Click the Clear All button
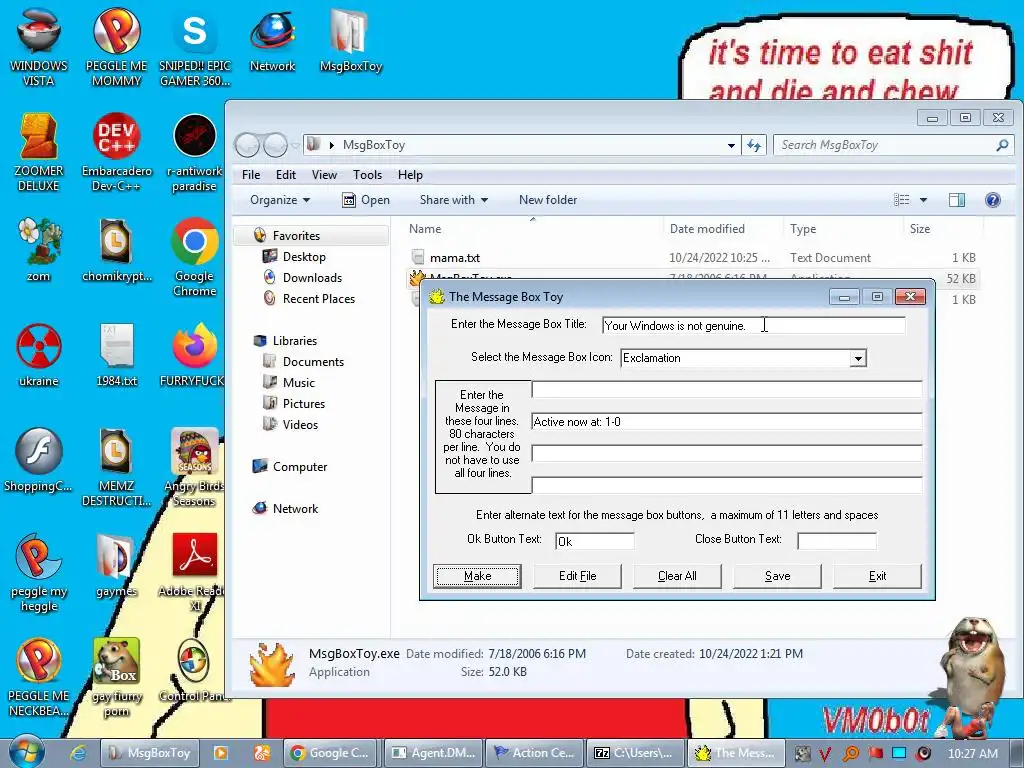 pos(677,576)
